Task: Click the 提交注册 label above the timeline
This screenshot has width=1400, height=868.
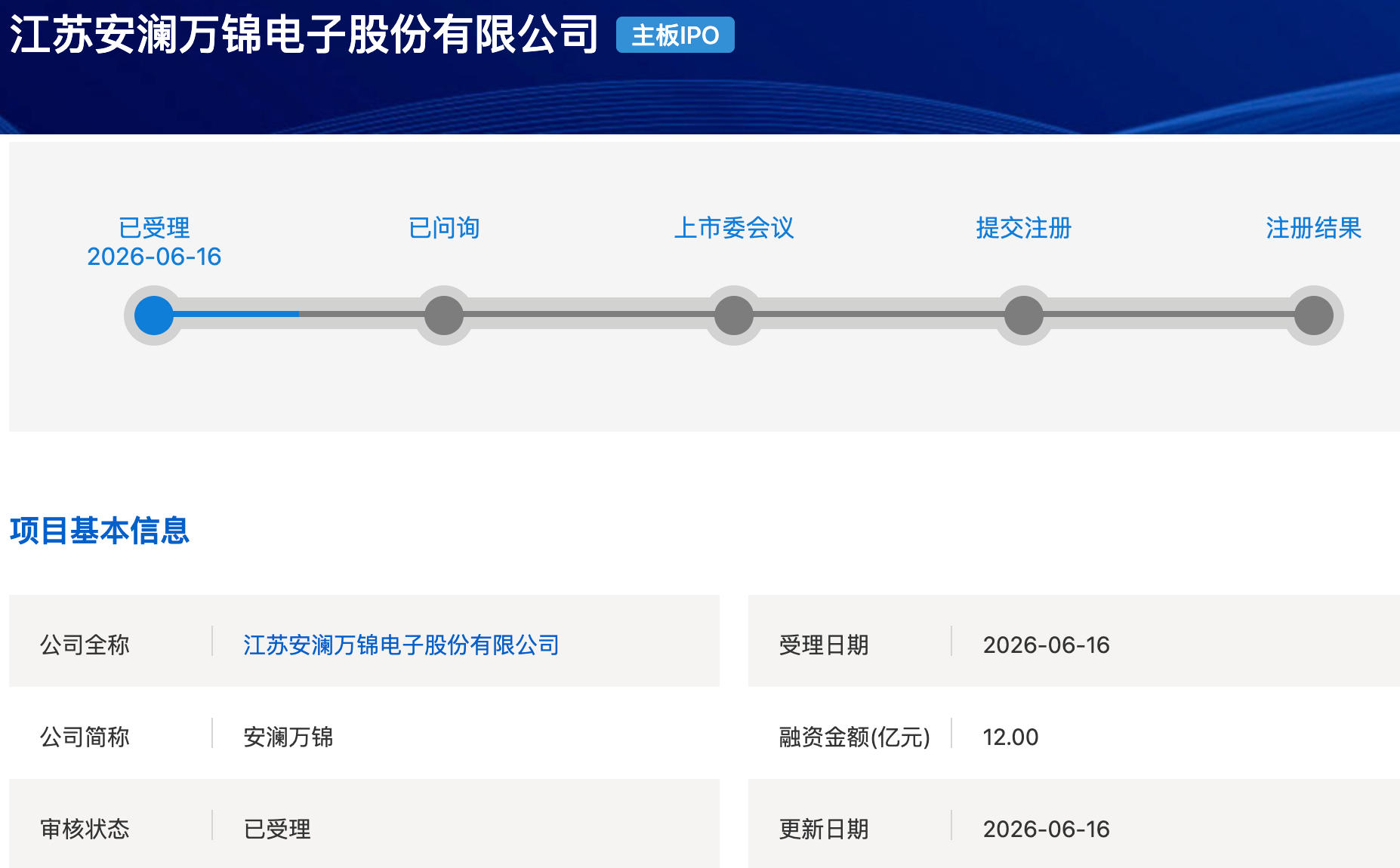Action: click(1024, 228)
